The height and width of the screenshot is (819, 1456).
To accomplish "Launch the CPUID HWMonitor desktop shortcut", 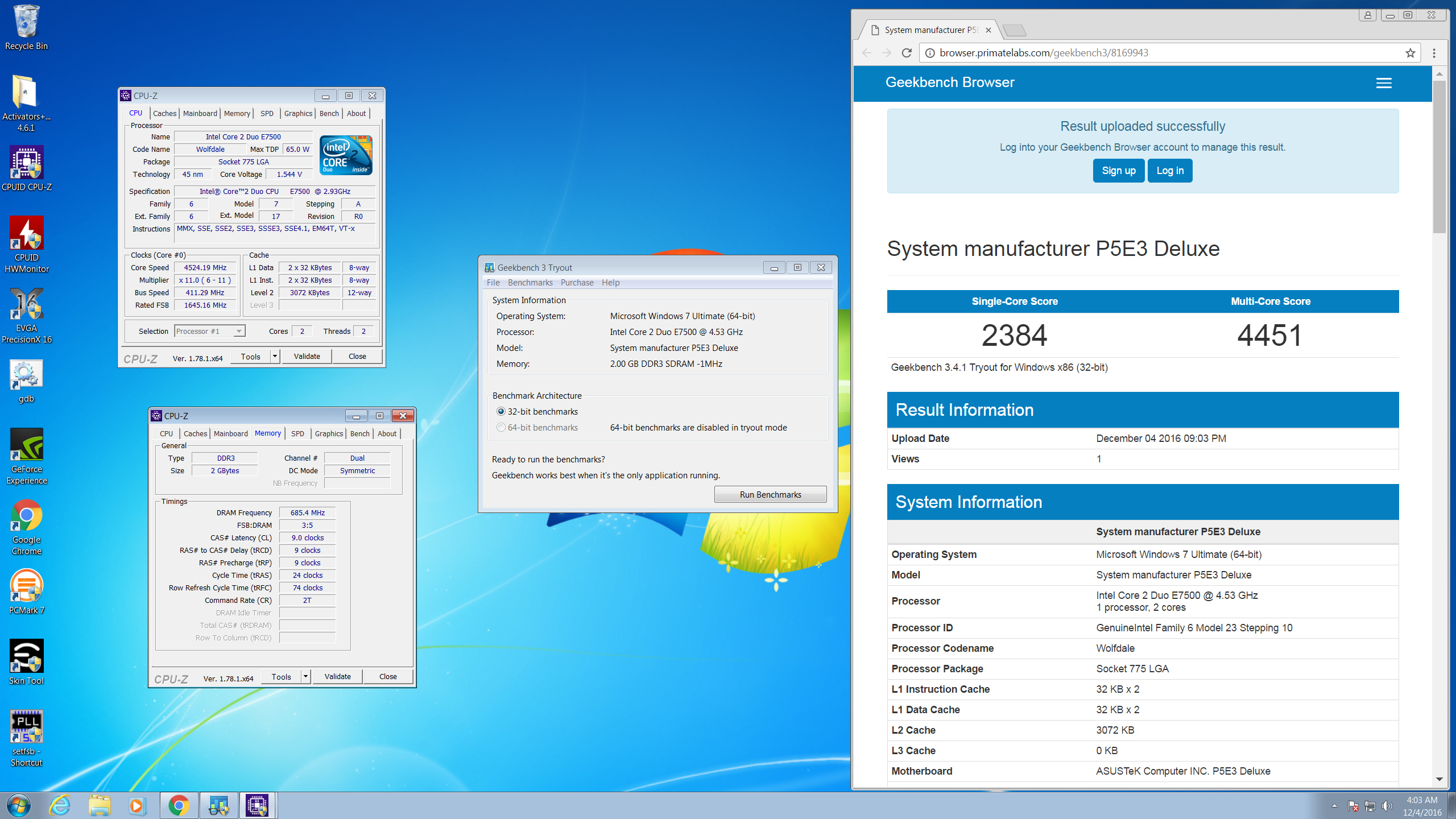I will 26,245.
